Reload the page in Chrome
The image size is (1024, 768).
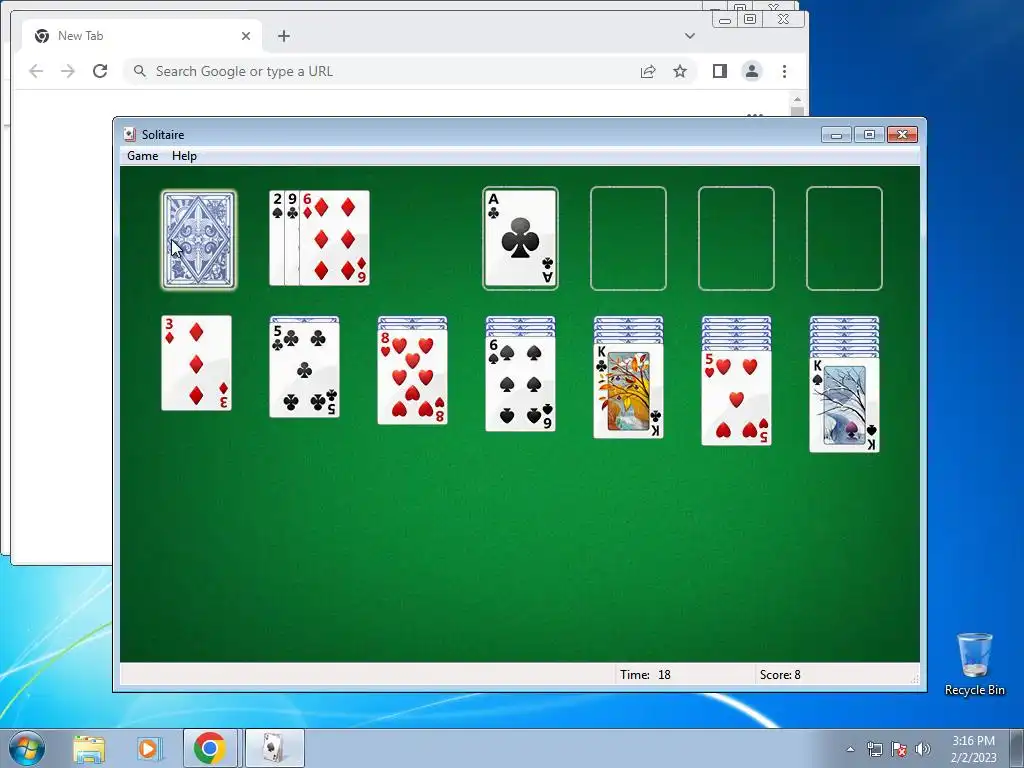(100, 71)
